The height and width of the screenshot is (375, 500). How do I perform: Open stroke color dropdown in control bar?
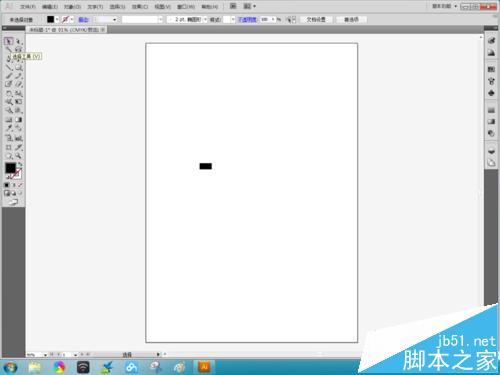click(72, 19)
